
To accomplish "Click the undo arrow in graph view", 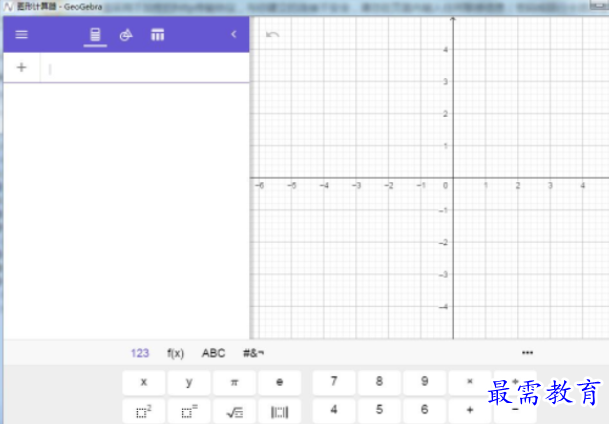I will [273, 35].
